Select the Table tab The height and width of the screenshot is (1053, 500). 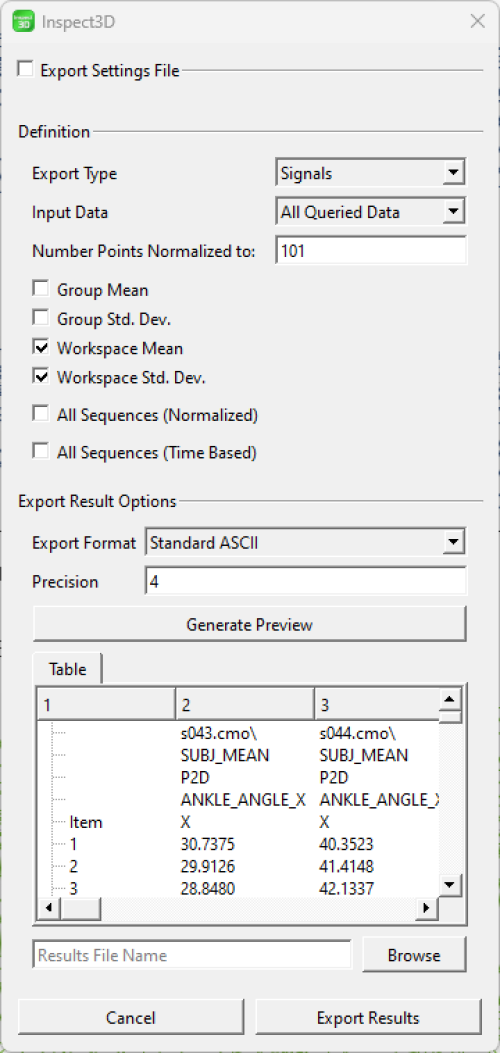(x=68, y=669)
